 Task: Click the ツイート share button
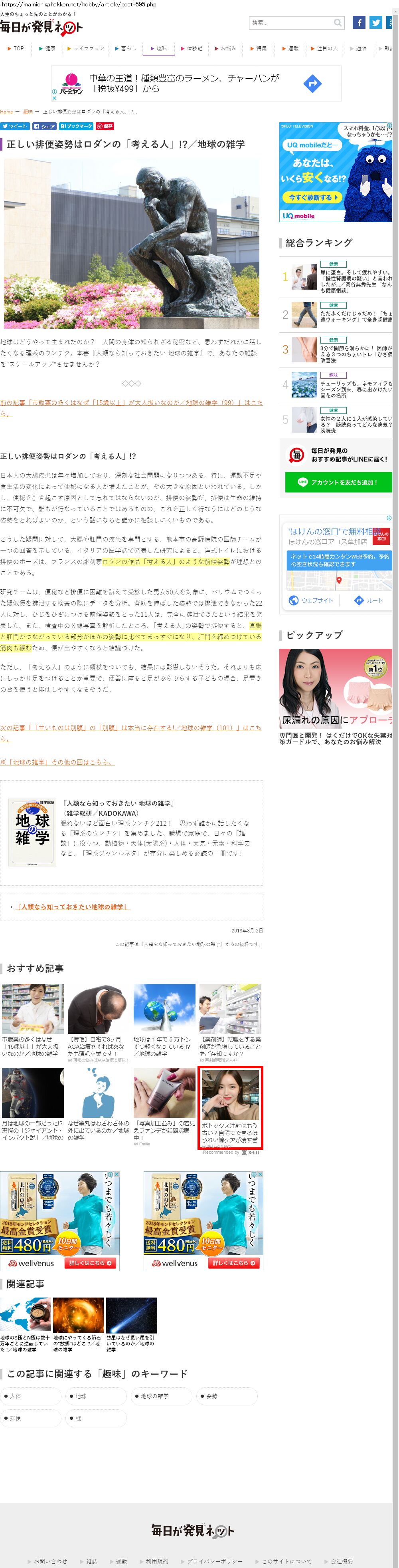pos(15,126)
